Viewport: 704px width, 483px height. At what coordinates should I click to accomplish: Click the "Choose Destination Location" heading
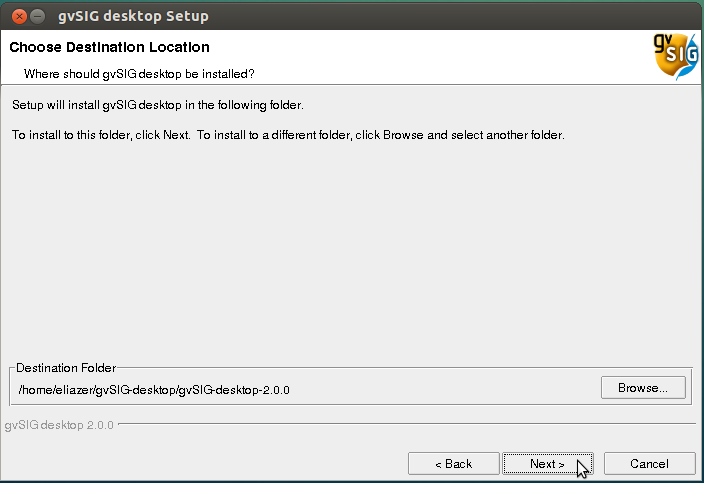[109, 47]
